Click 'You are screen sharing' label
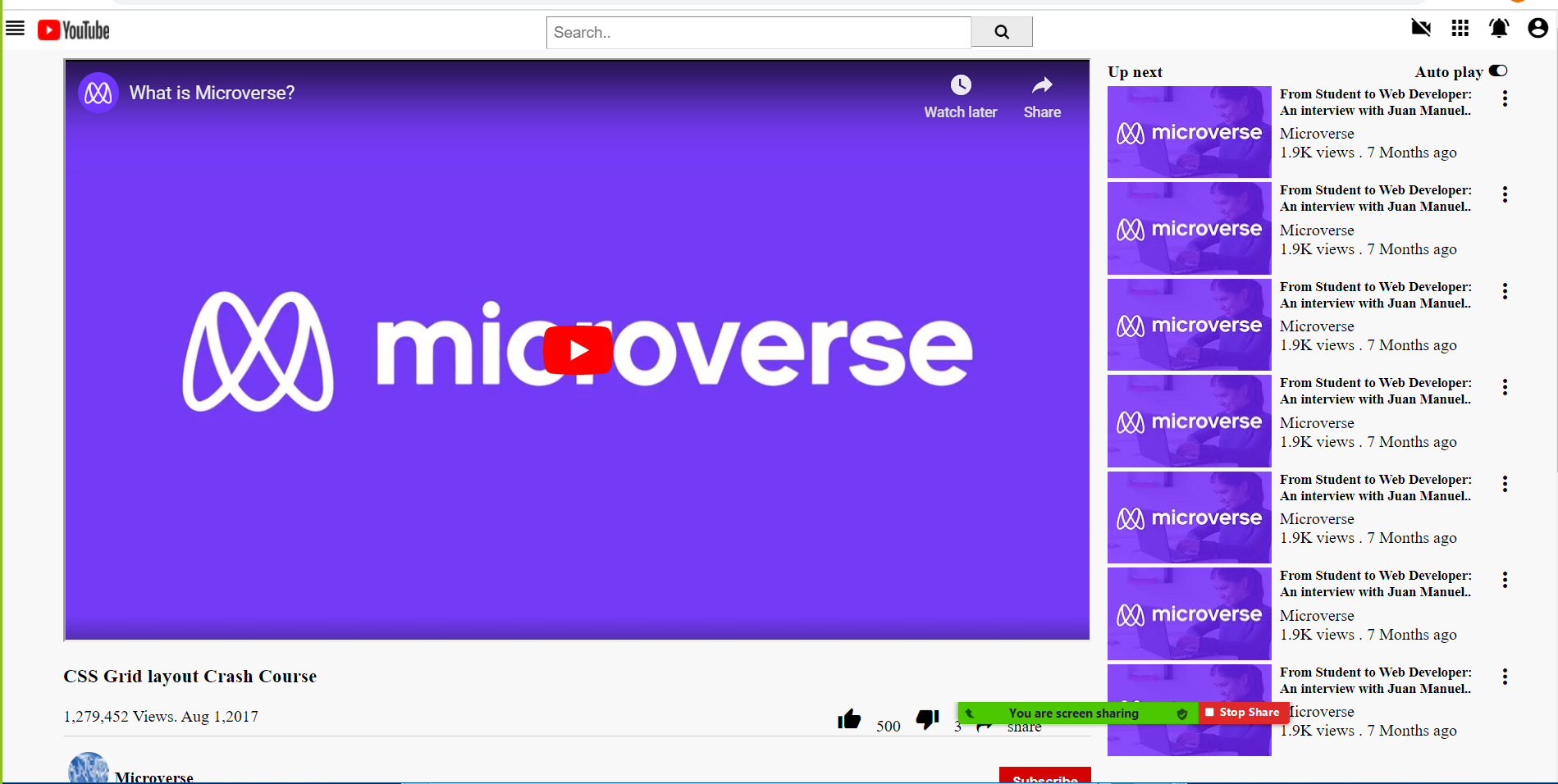Image resolution: width=1558 pixels, height=784 pixels. 1074,713
